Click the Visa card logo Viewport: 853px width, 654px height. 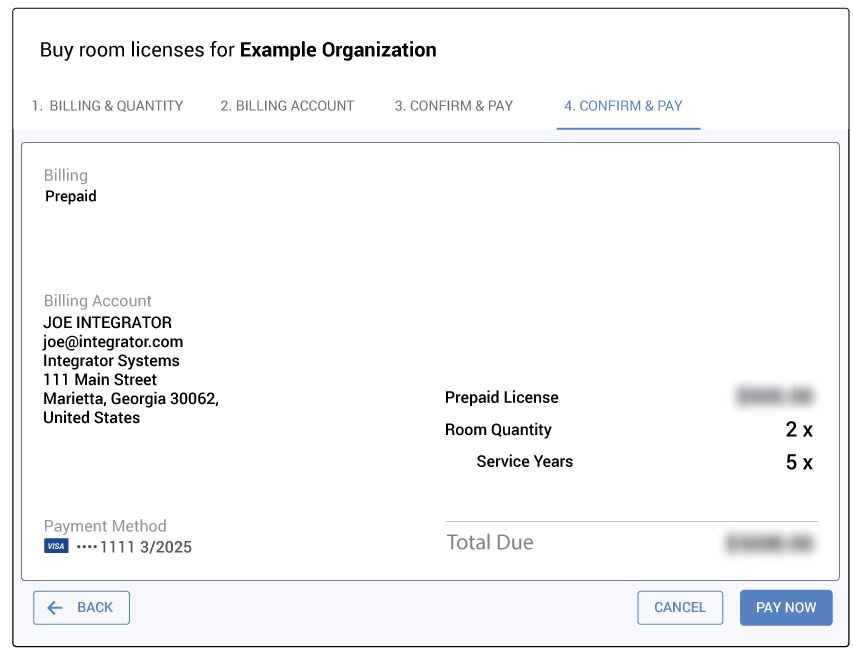pos(56,546)
